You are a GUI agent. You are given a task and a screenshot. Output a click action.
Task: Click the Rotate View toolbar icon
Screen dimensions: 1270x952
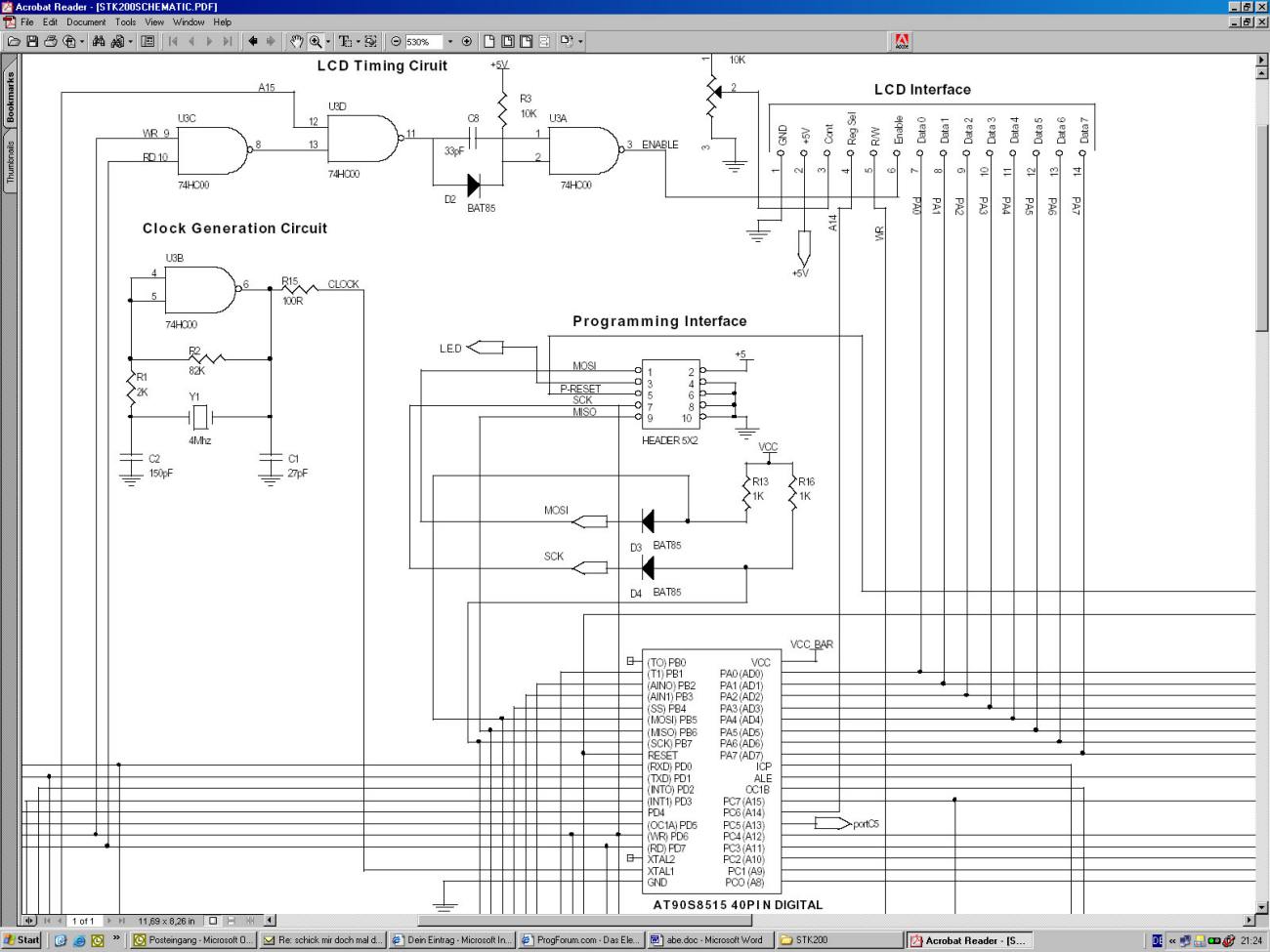tap(567, 41)
